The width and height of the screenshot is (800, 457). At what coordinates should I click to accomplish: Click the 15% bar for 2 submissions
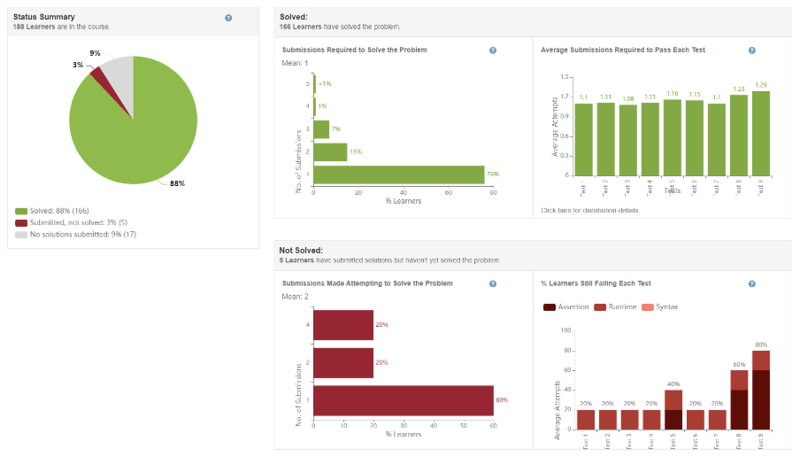pyautogui.click(x=330, y=152)
